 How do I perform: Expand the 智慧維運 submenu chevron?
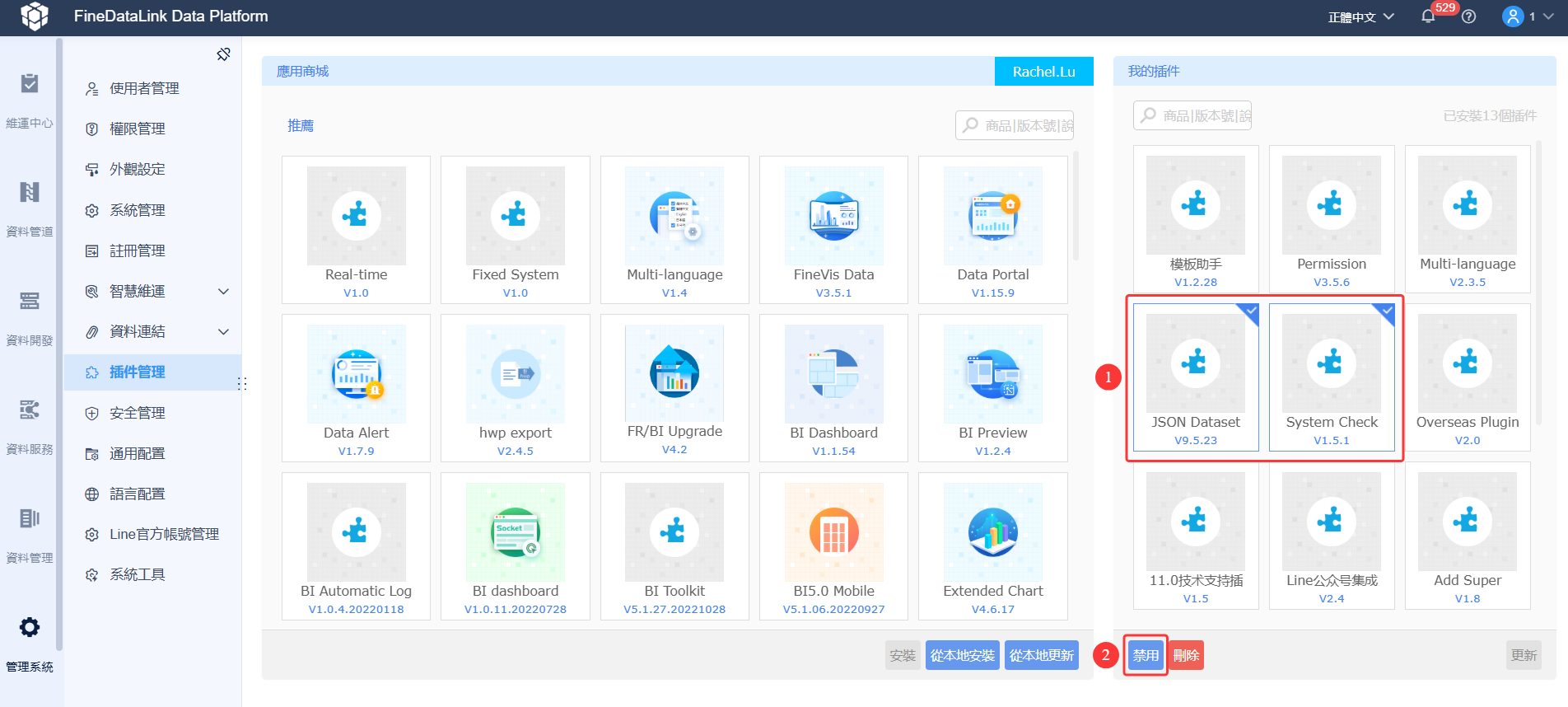coord(223,291)
